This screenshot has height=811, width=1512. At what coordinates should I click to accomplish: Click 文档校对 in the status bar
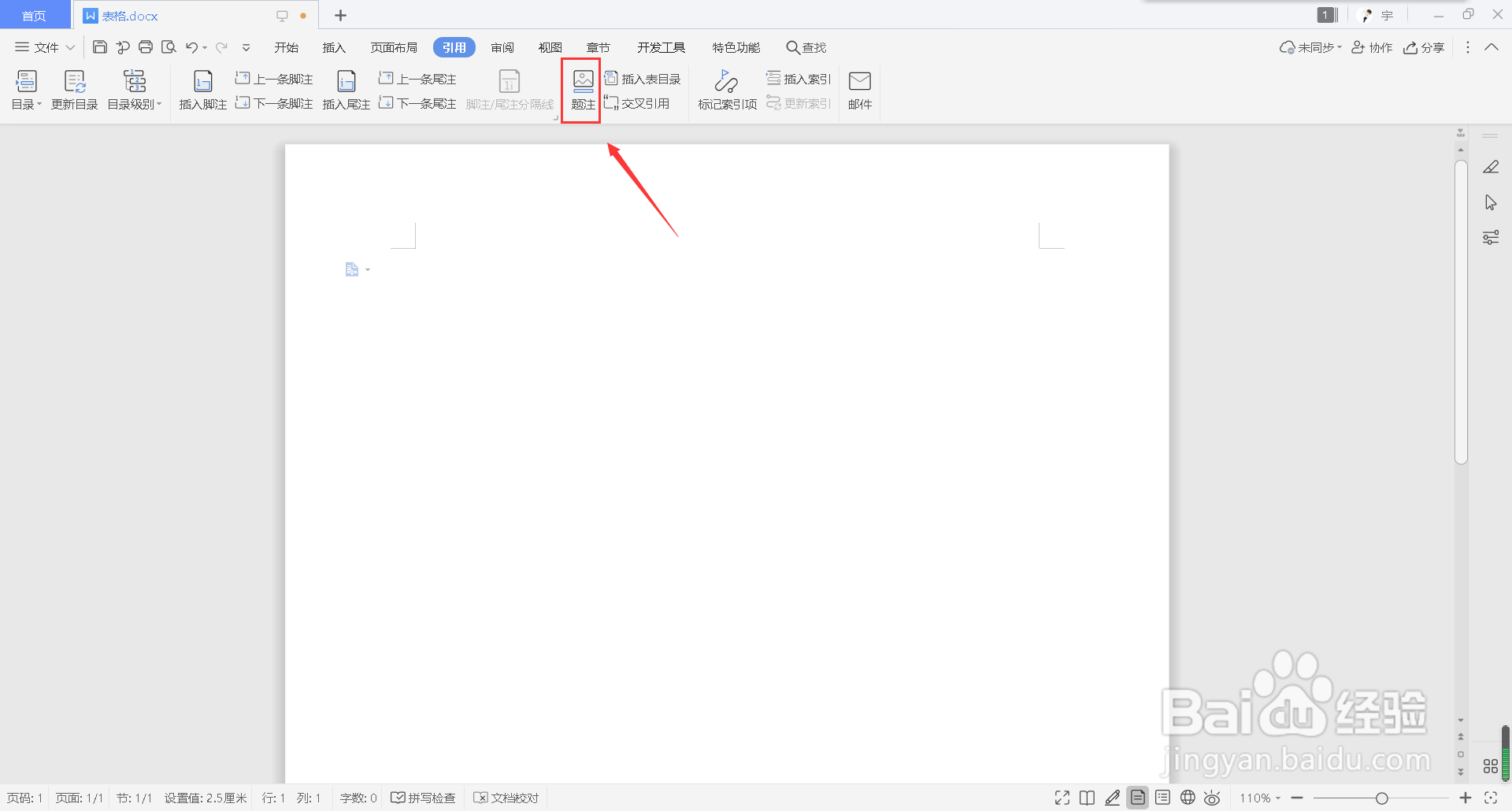coord(506,798)
